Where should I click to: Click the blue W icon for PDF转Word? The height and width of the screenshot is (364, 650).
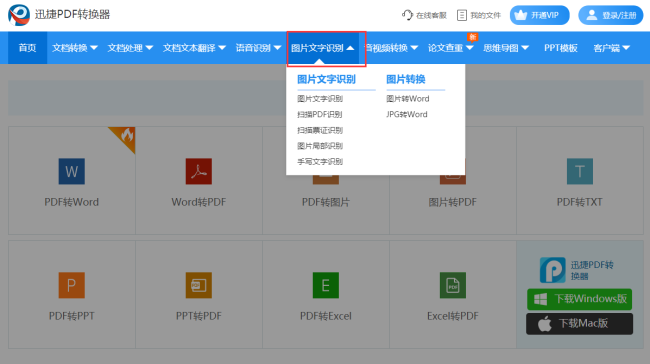[x=72, y=171]
